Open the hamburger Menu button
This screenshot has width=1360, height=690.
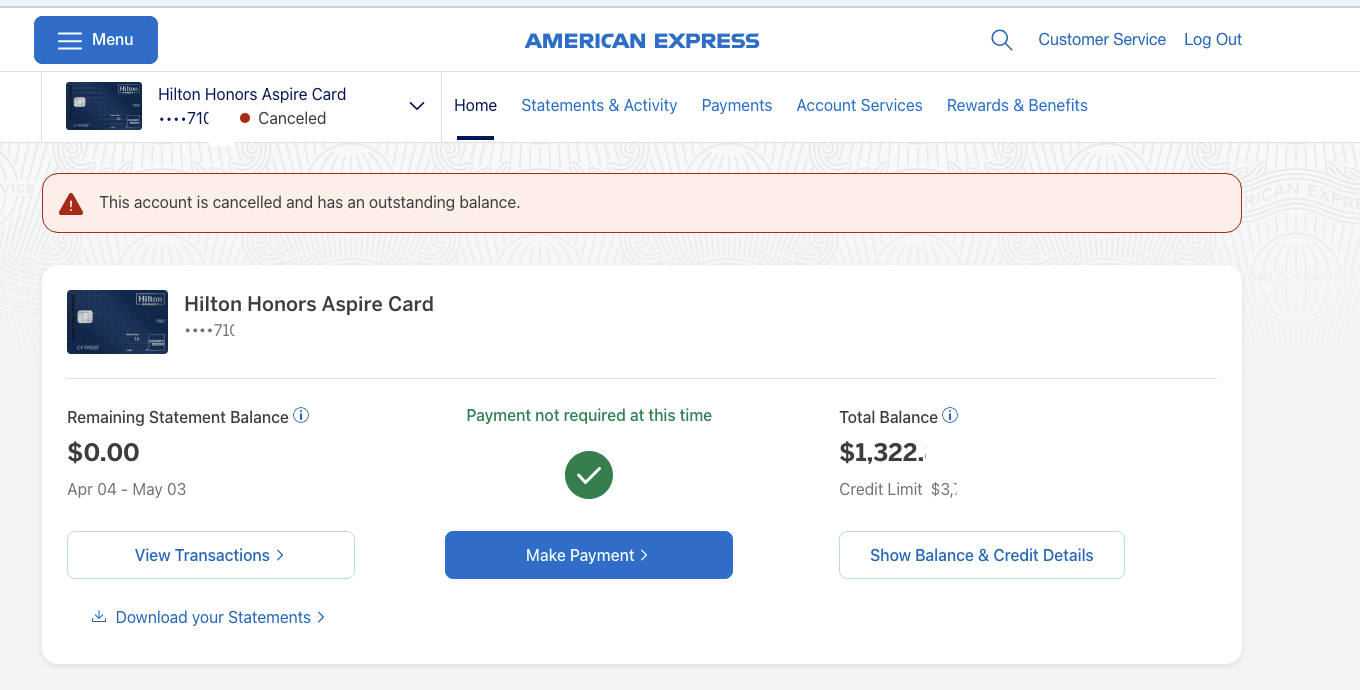(x=96, y=40)
